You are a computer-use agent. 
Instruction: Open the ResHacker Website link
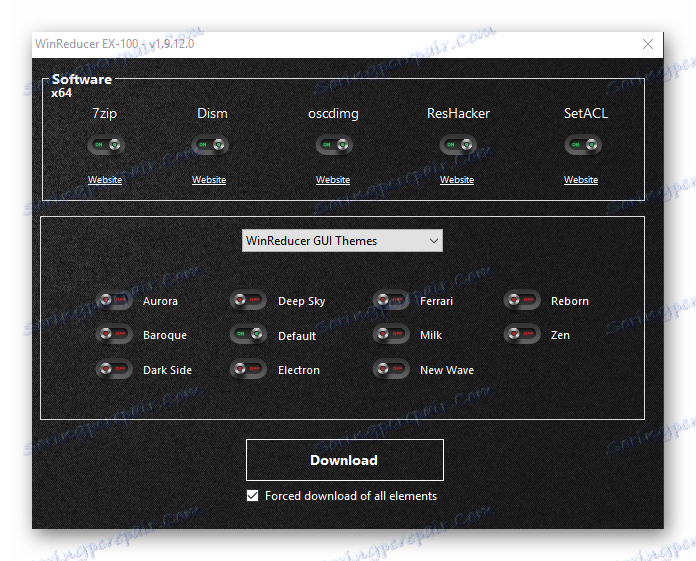click(x=457, y=180)
